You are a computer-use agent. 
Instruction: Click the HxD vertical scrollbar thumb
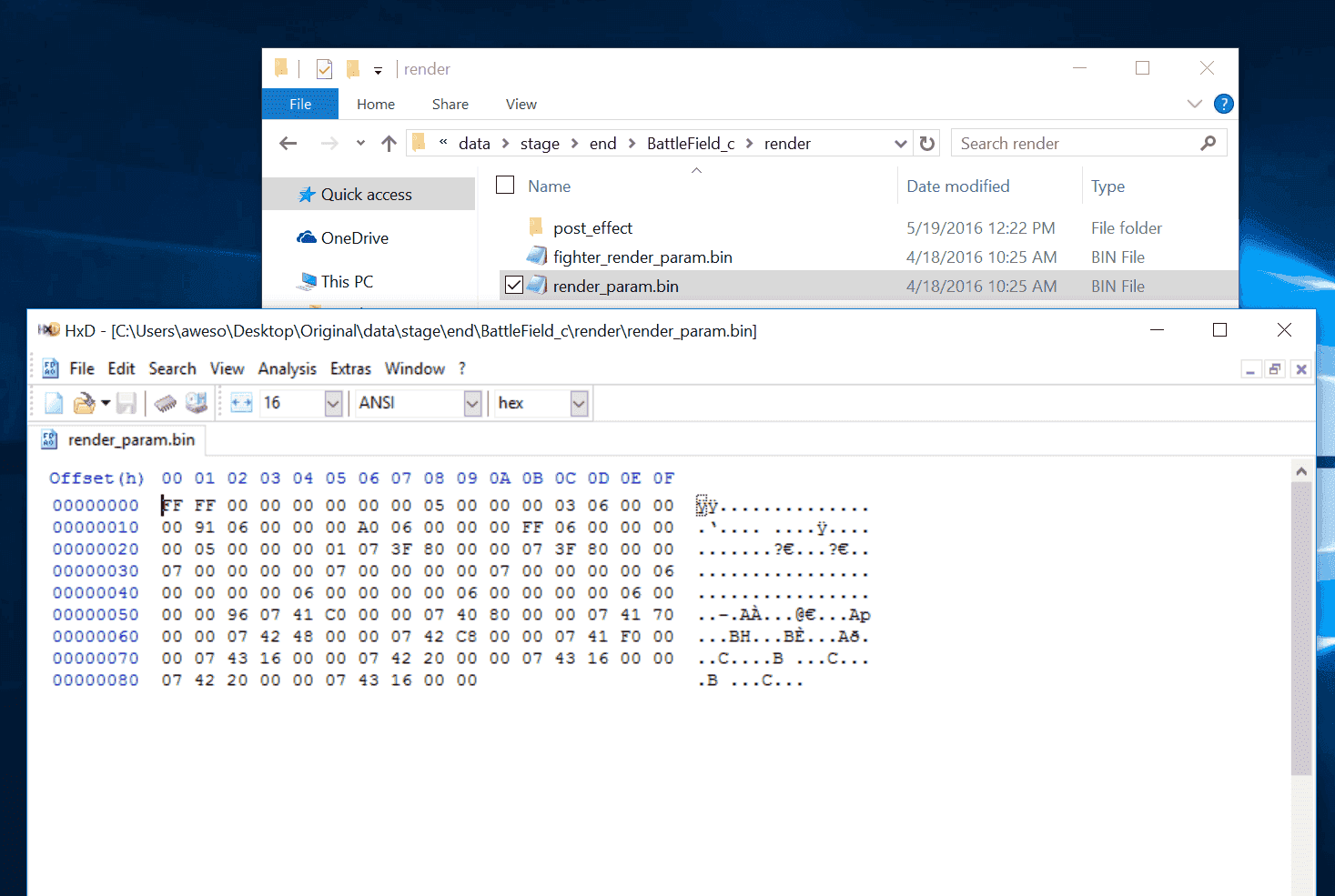[x=1301, y=628]
